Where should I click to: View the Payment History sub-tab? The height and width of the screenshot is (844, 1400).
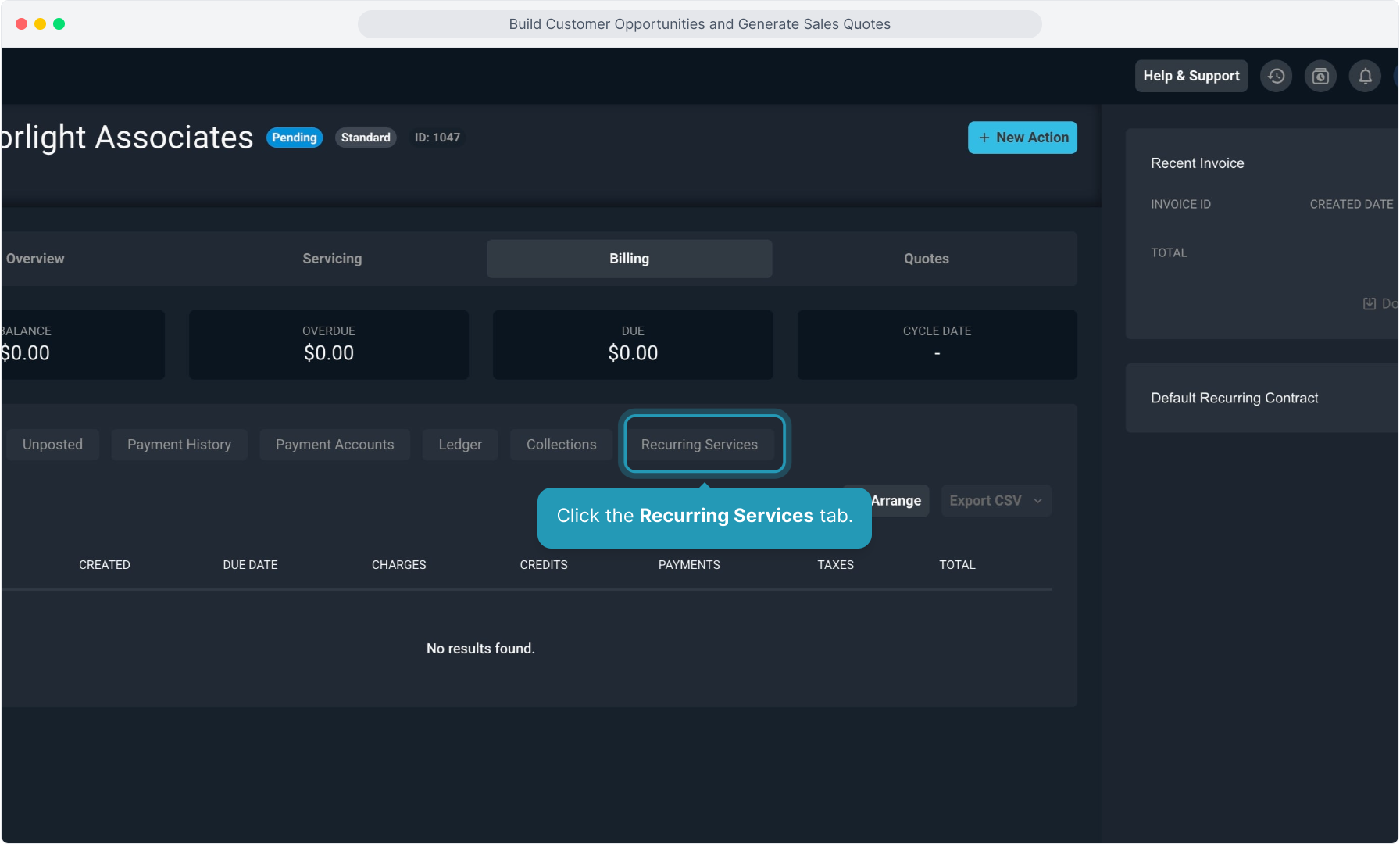(179, 445)
